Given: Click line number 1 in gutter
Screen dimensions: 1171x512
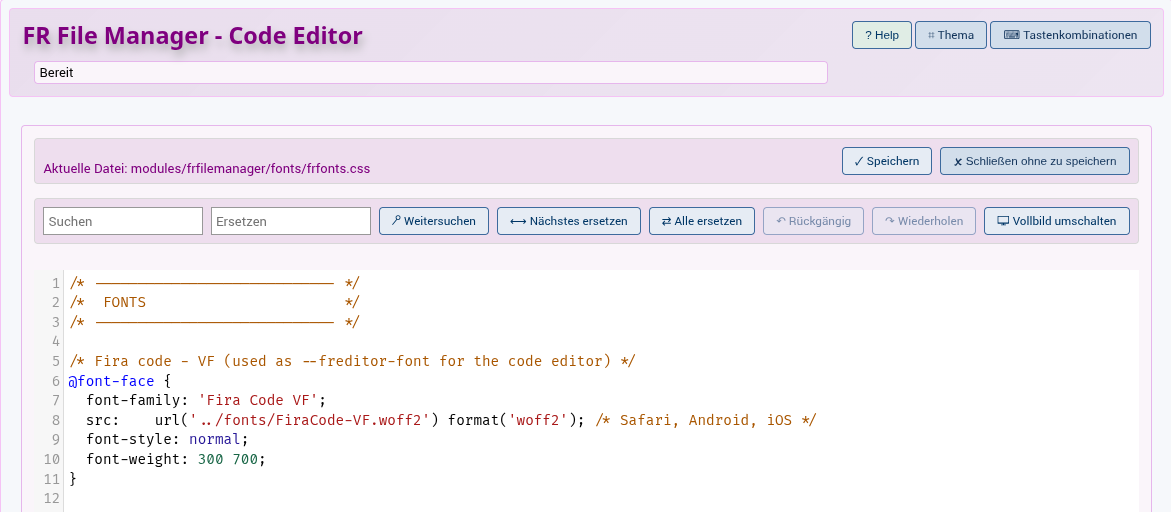Looking at the screenshot, I should (x=55, y=283).
